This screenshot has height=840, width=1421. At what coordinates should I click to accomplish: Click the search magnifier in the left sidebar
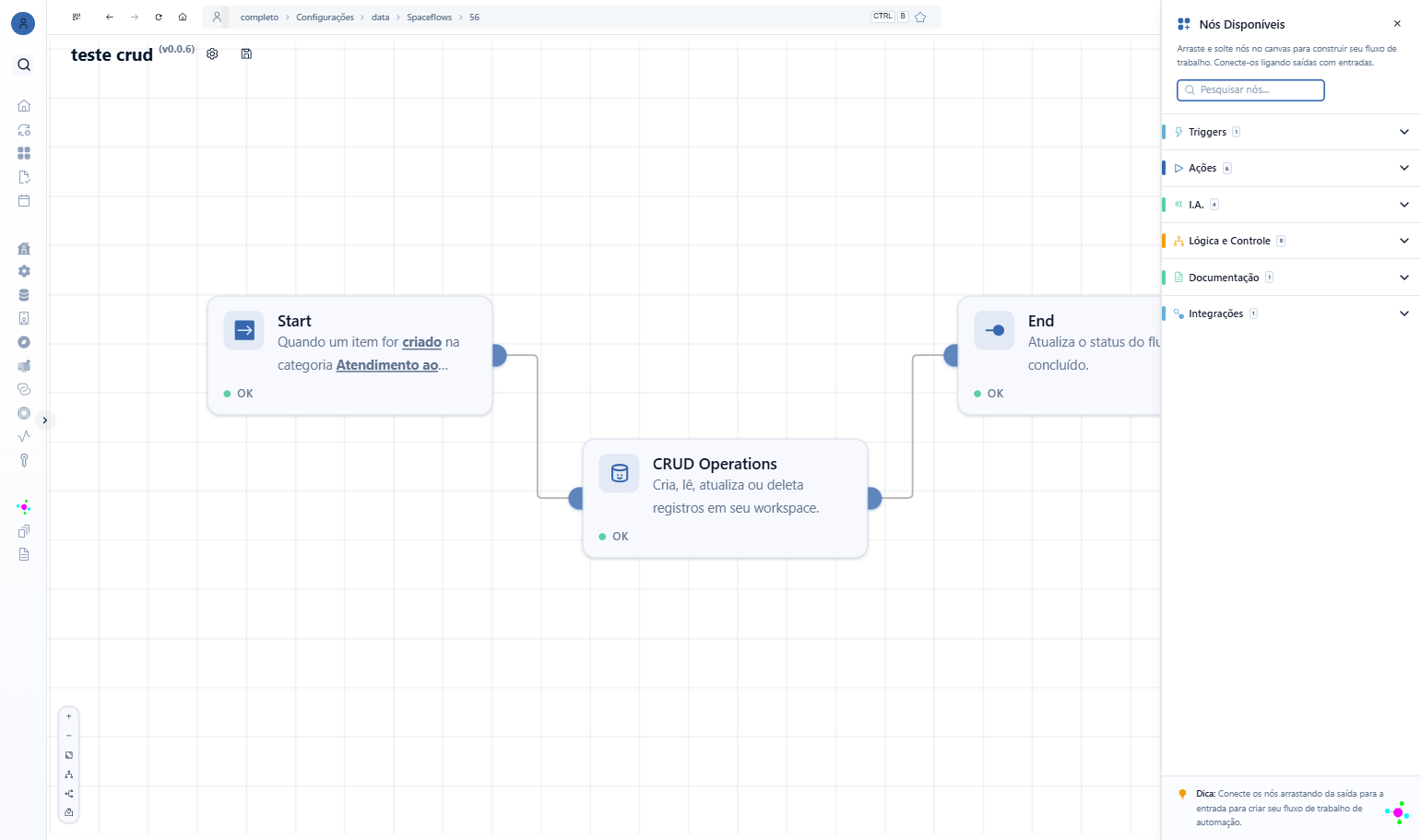(24, 65)
